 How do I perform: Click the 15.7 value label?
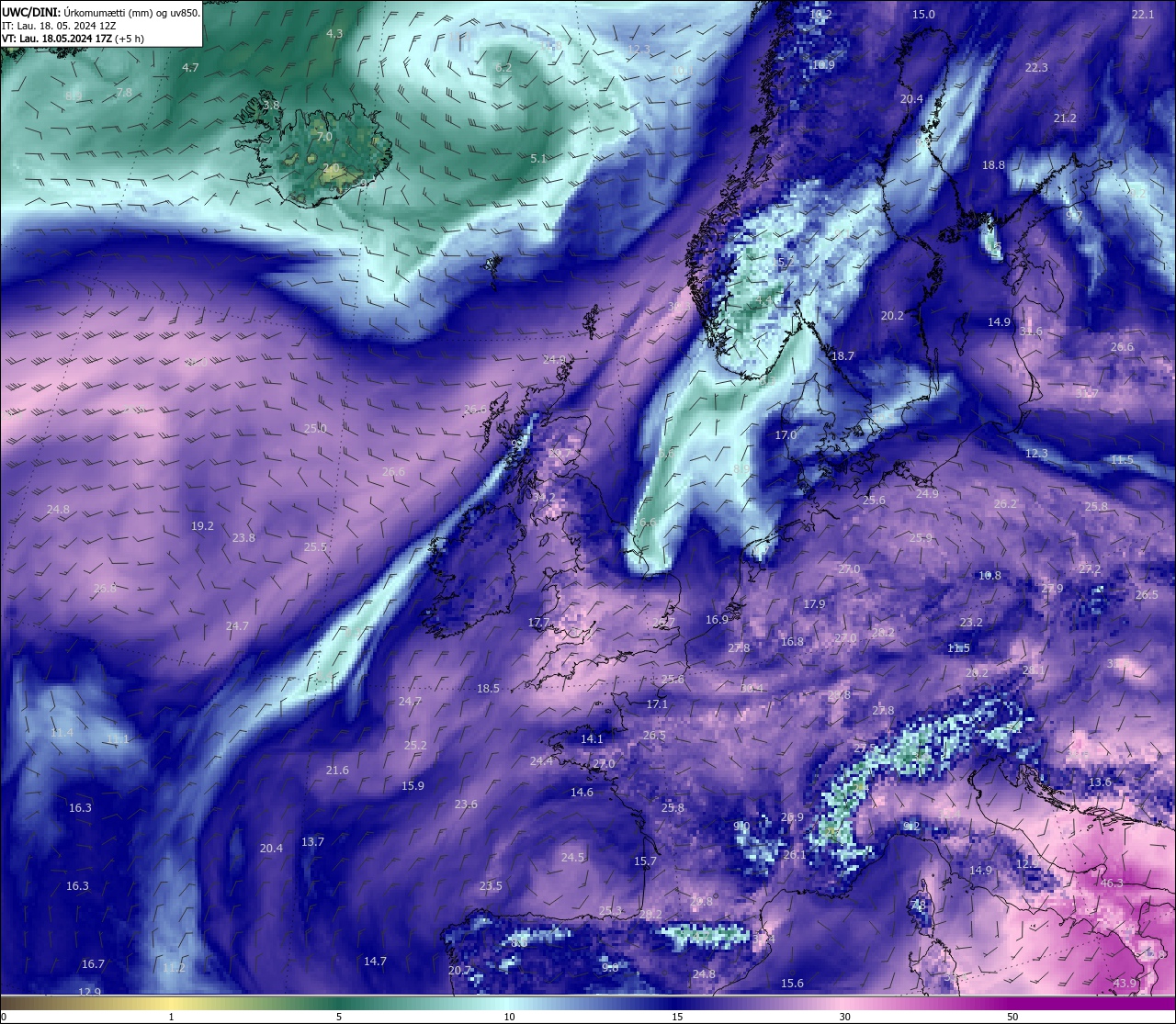click(x=645, y=861)
